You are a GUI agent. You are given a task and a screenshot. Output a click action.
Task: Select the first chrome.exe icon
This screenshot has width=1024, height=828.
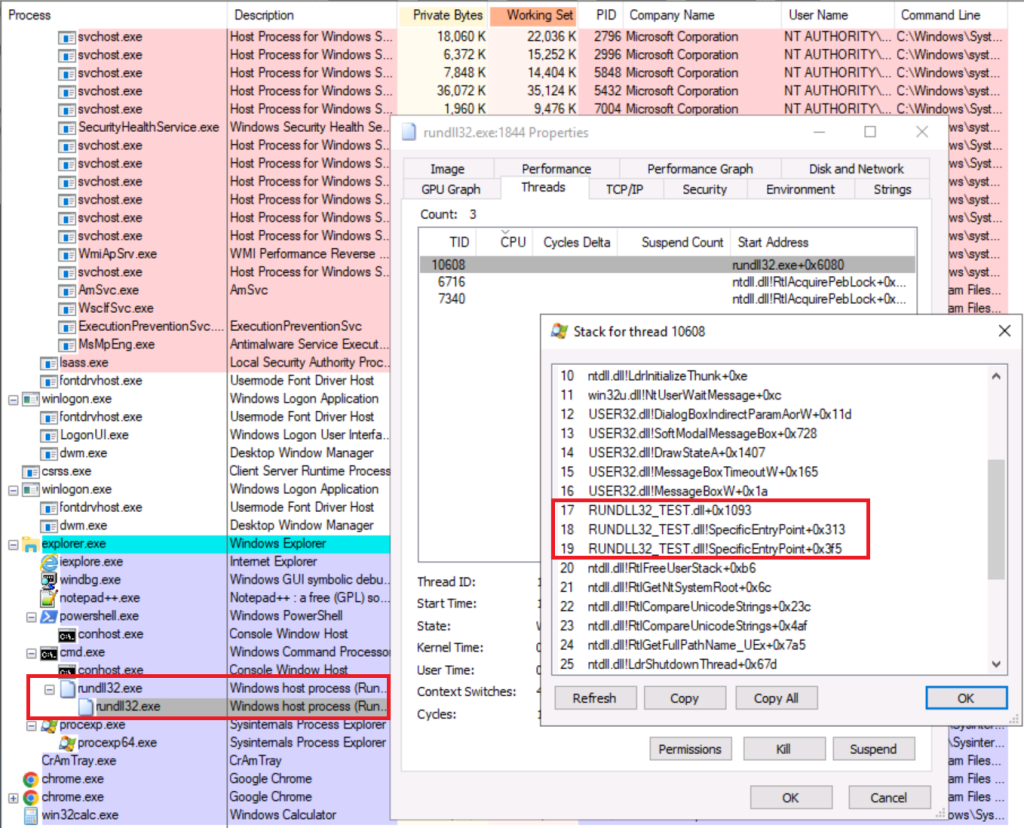30,779
